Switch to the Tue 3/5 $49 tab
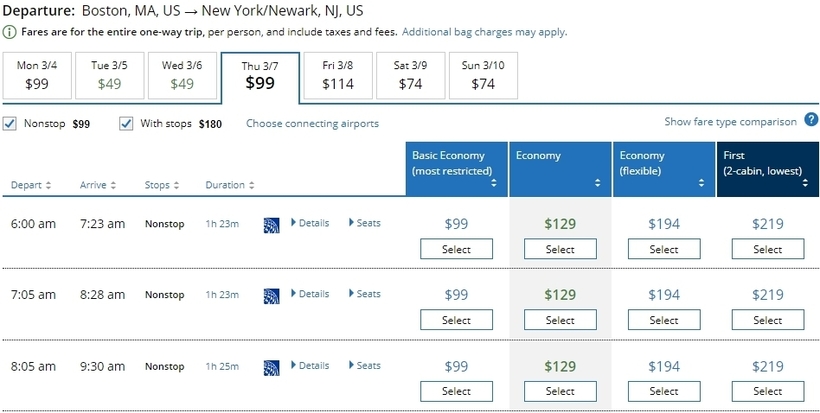Image resolution: width=820 pixels, height=413 pixels. pyautogui.click(x=109, y=75)
